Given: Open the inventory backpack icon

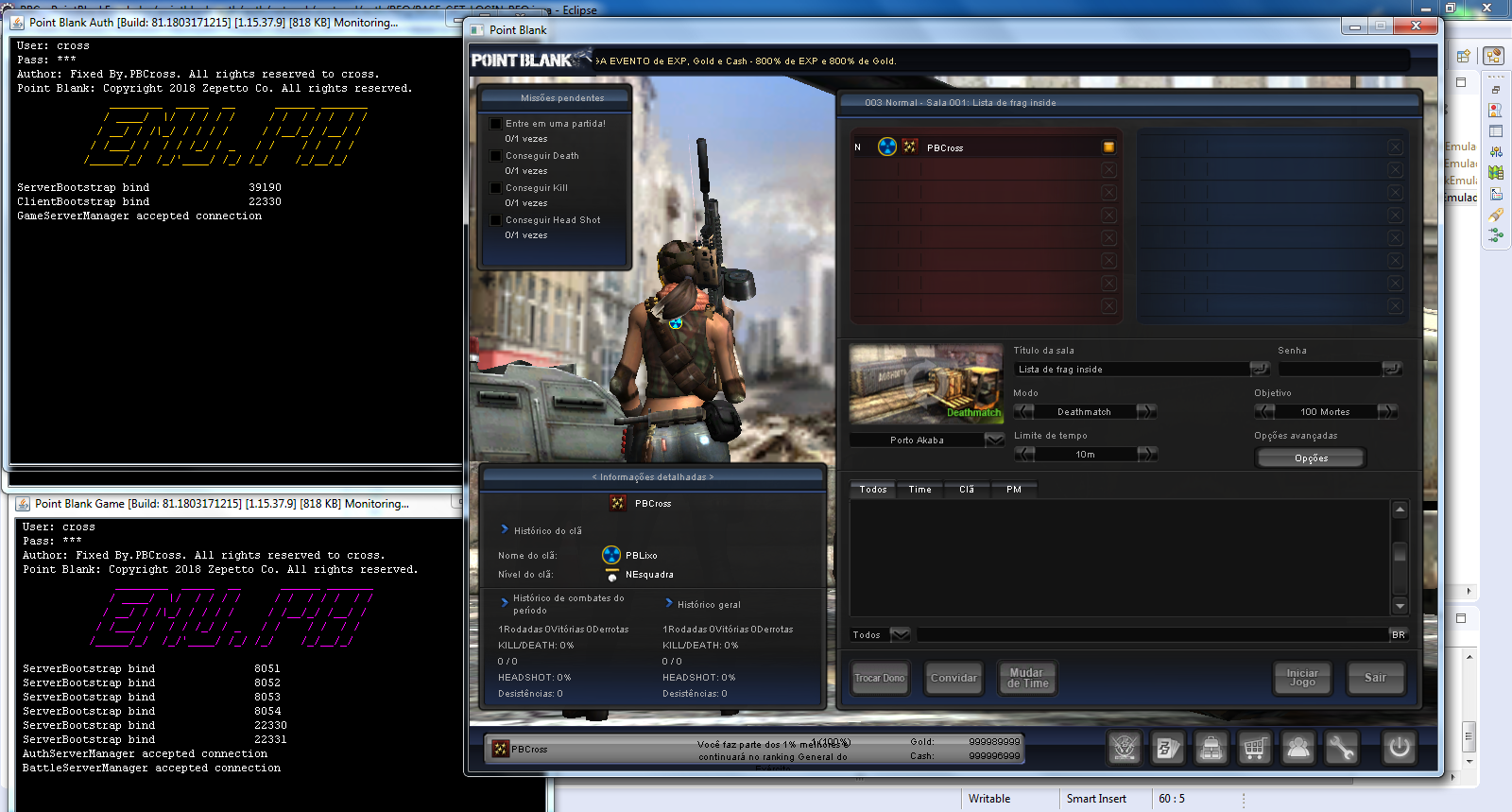Looking at the screenshot, I should (1211, 749).
